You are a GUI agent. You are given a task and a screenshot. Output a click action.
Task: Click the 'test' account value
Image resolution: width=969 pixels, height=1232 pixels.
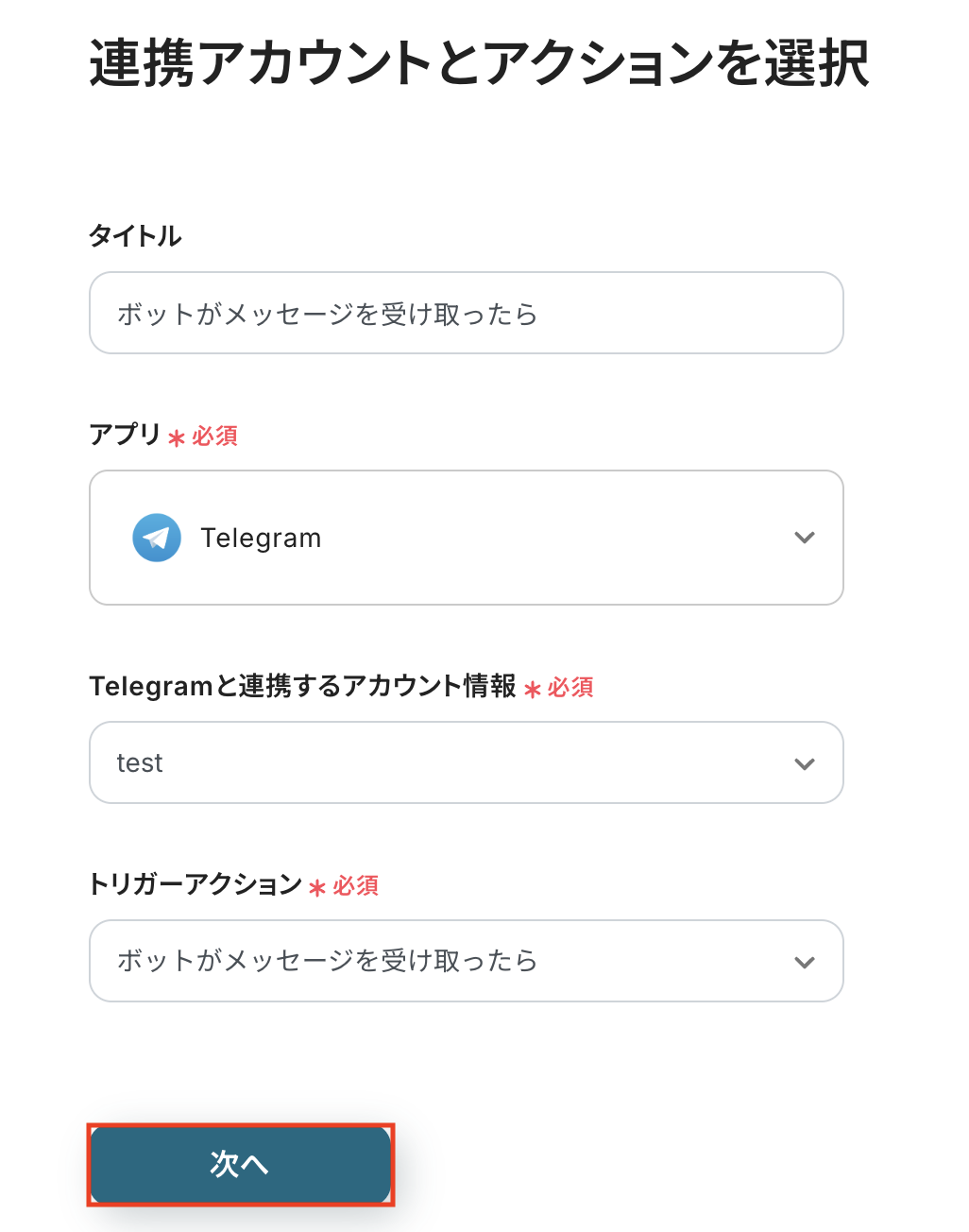[140, 763]
